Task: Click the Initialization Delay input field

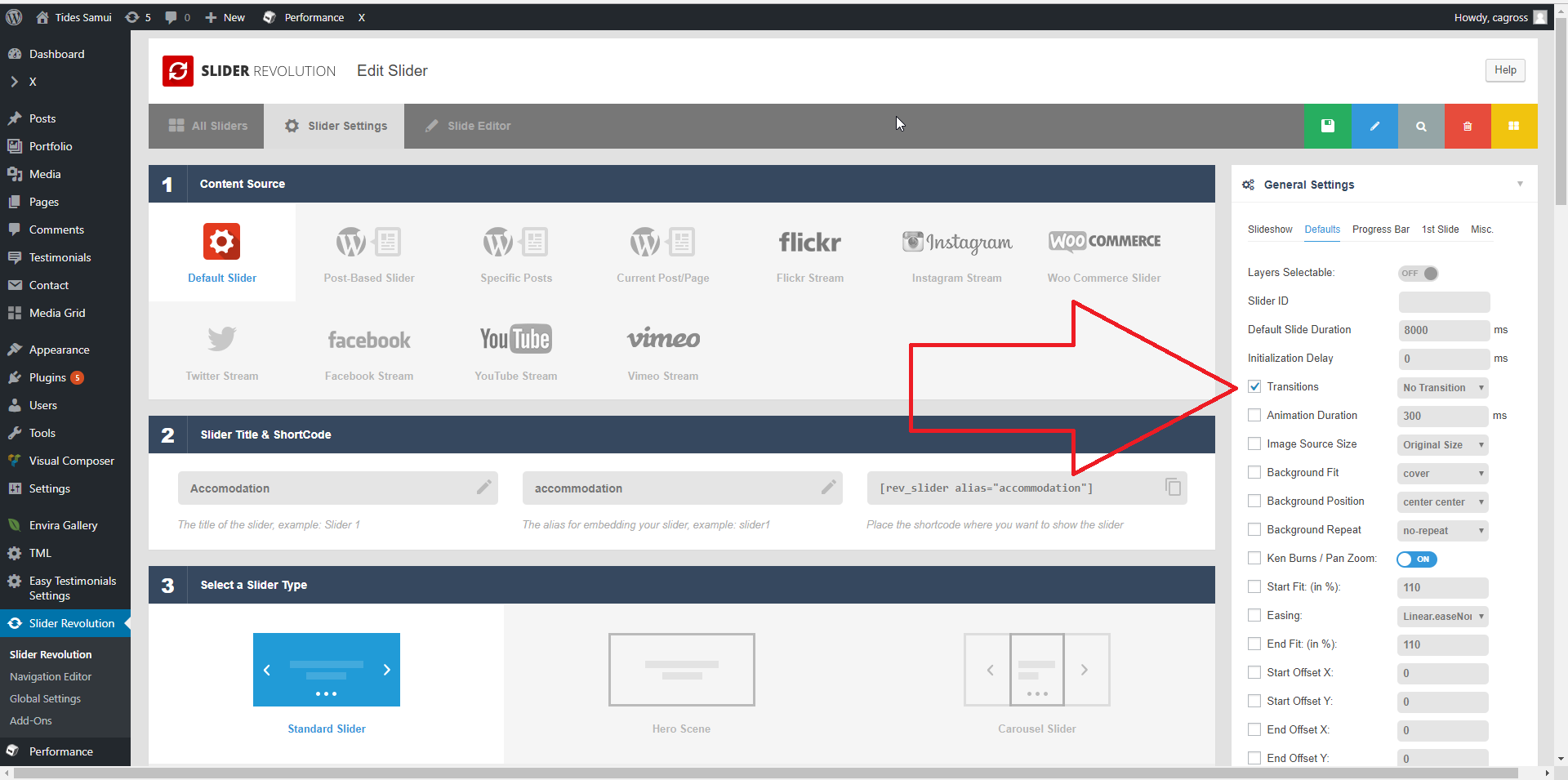Action: 1444,359
